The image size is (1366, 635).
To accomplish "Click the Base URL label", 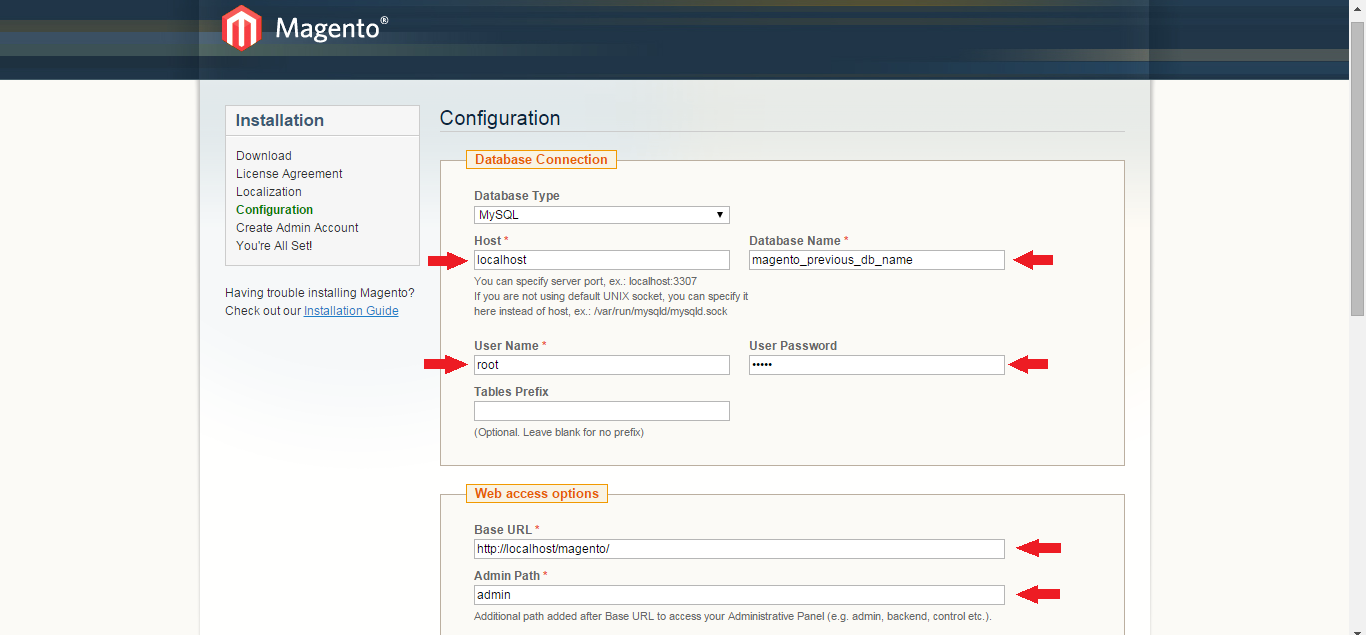I will (x=503, y=530).
